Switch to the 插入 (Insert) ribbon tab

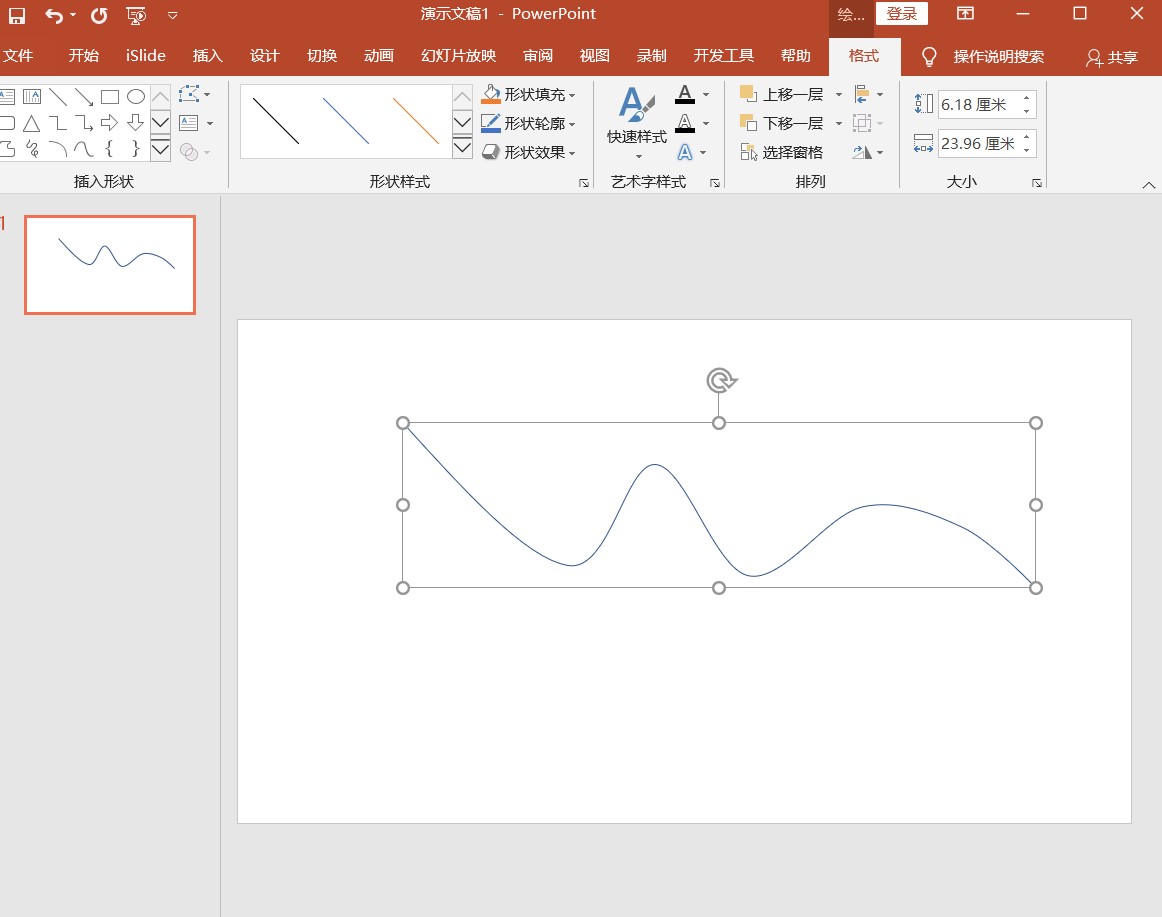click(x=207, y=56)
